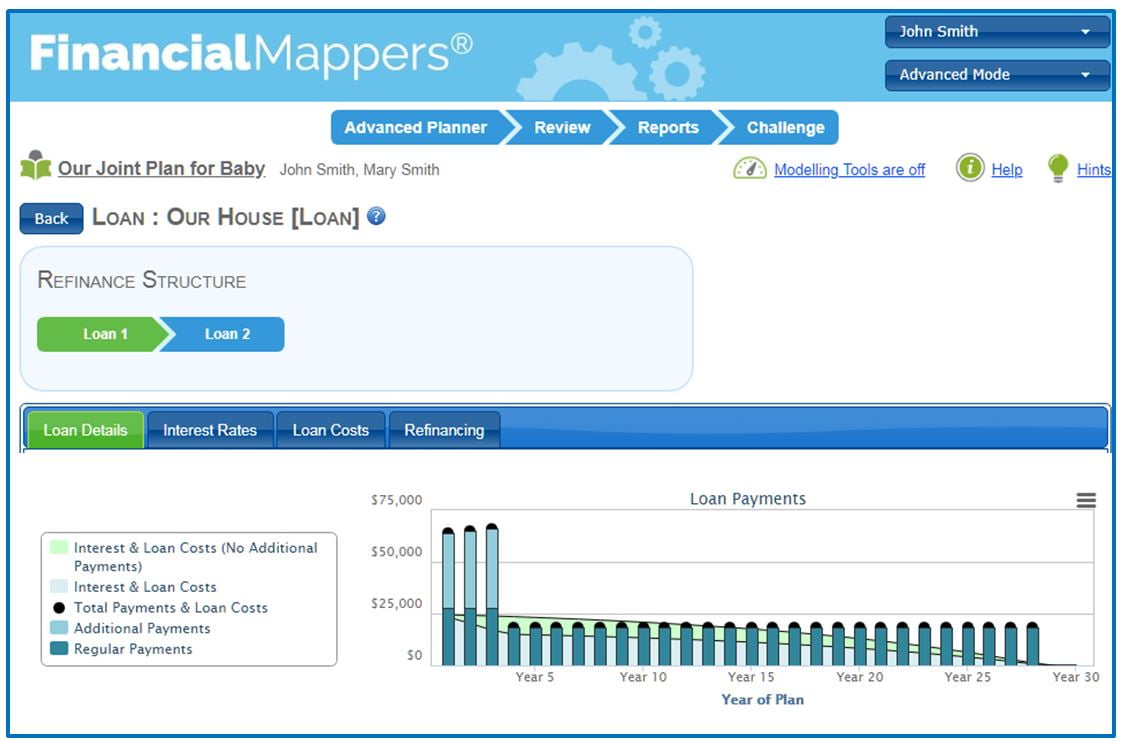Click the blue question mark help icon

pos(376,217)
